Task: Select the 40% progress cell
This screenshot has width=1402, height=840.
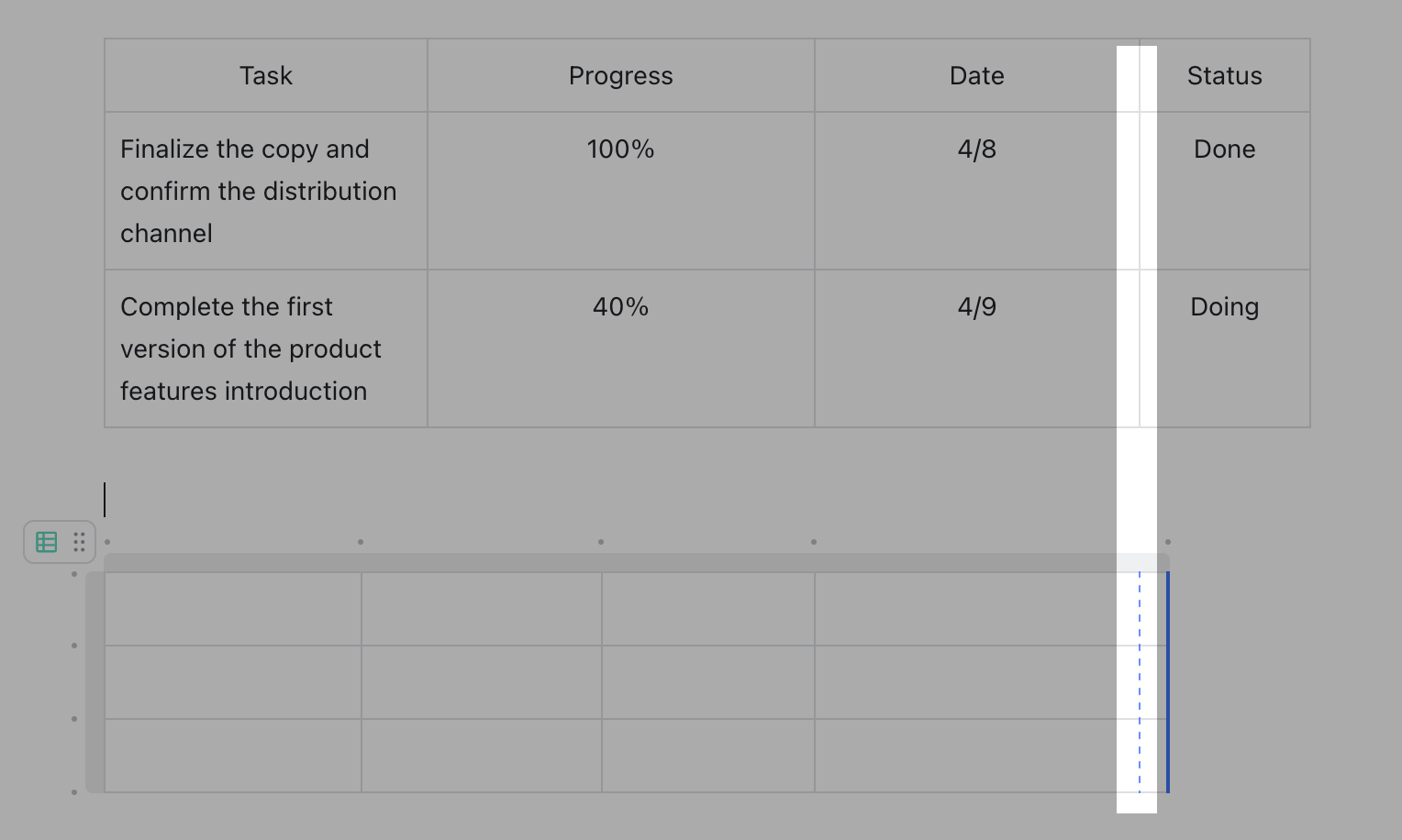Action: pyautogui.click(x=620, y=306)
